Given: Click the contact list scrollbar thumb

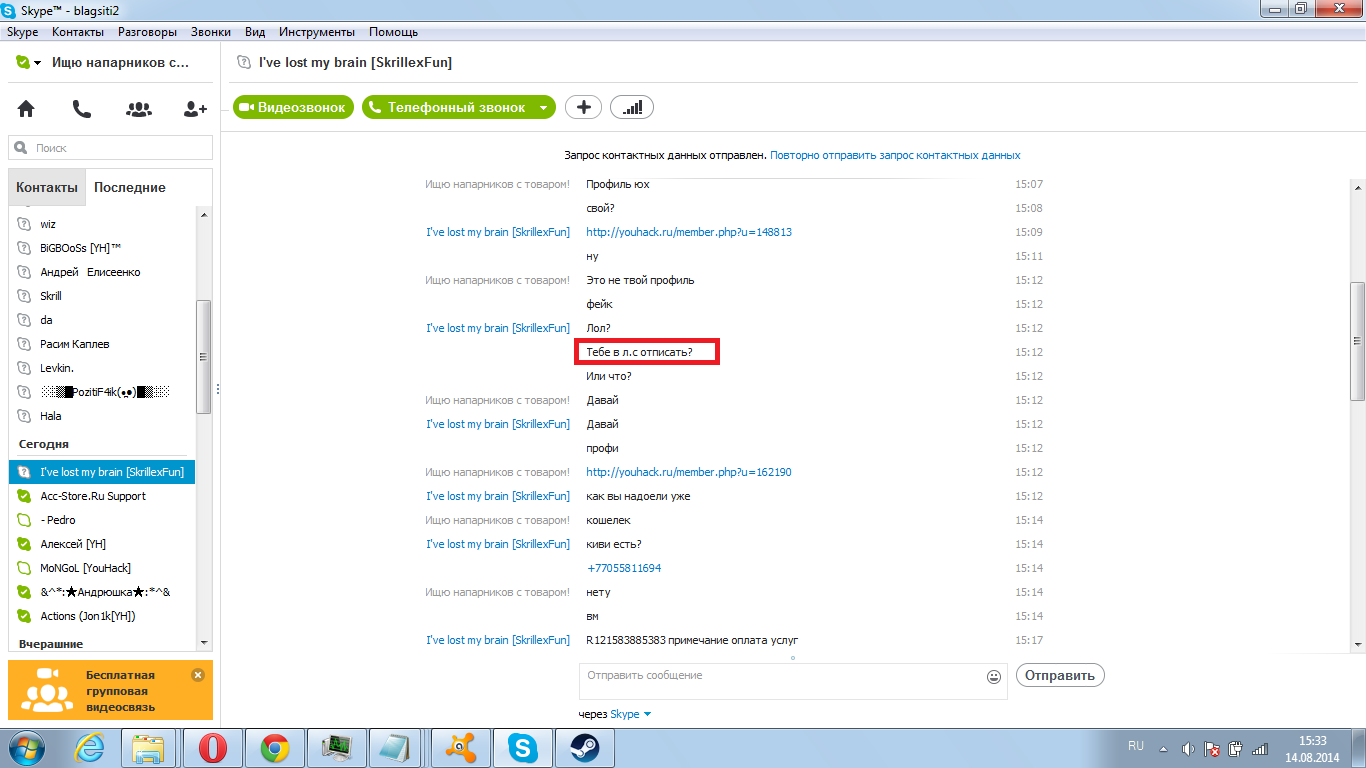Looking at the screenshot, I should coord(204,356).
